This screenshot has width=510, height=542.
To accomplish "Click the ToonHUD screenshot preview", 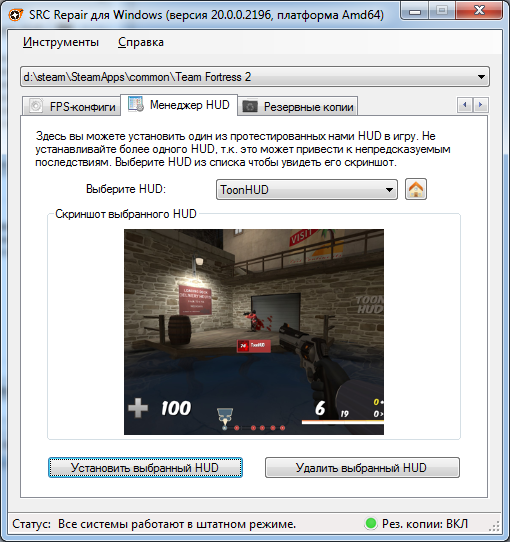I will pos(254,332).
